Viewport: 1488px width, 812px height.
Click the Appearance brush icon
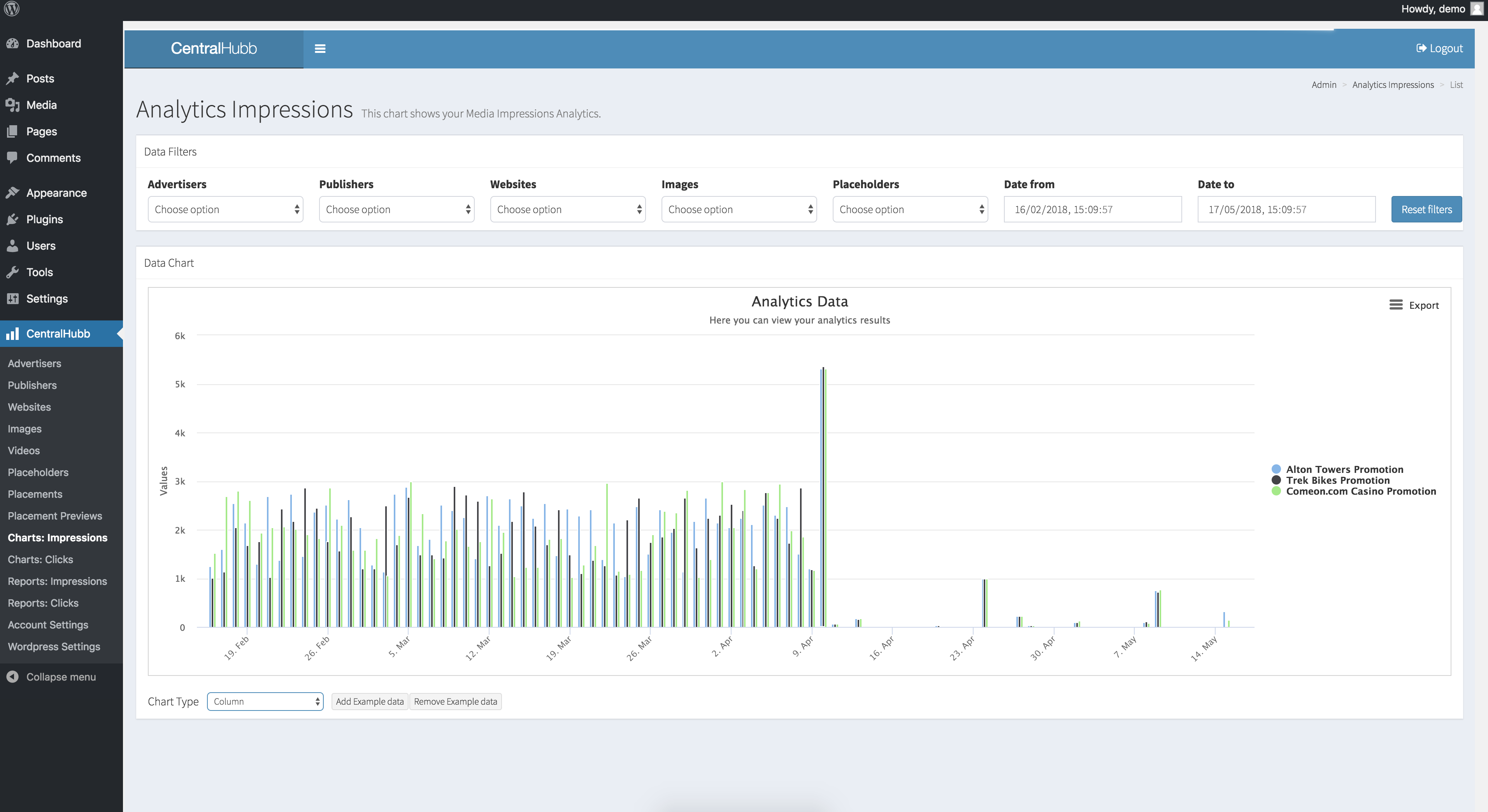(x=12, y=193)
